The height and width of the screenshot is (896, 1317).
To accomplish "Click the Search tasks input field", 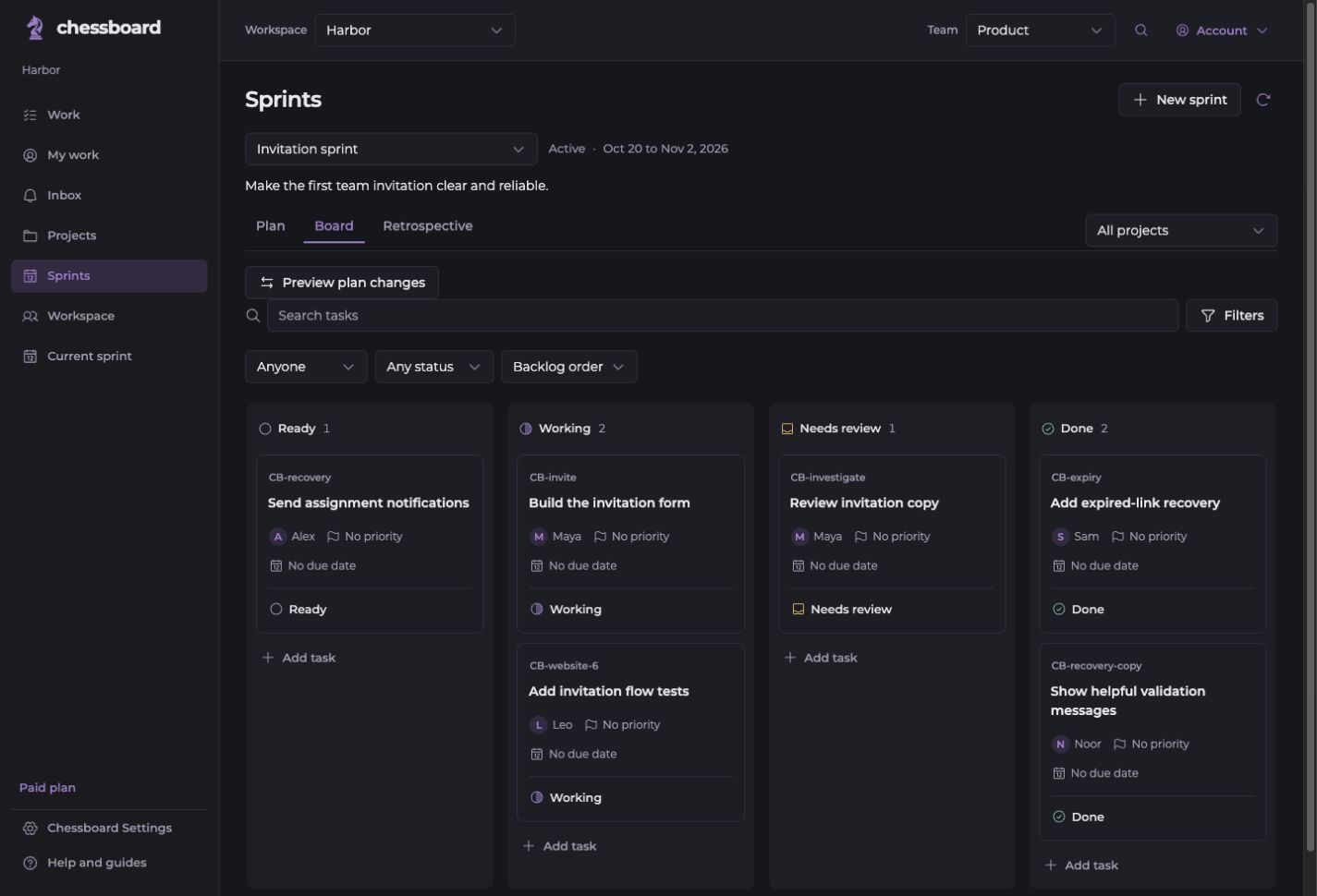I will (x=723, y=316).
